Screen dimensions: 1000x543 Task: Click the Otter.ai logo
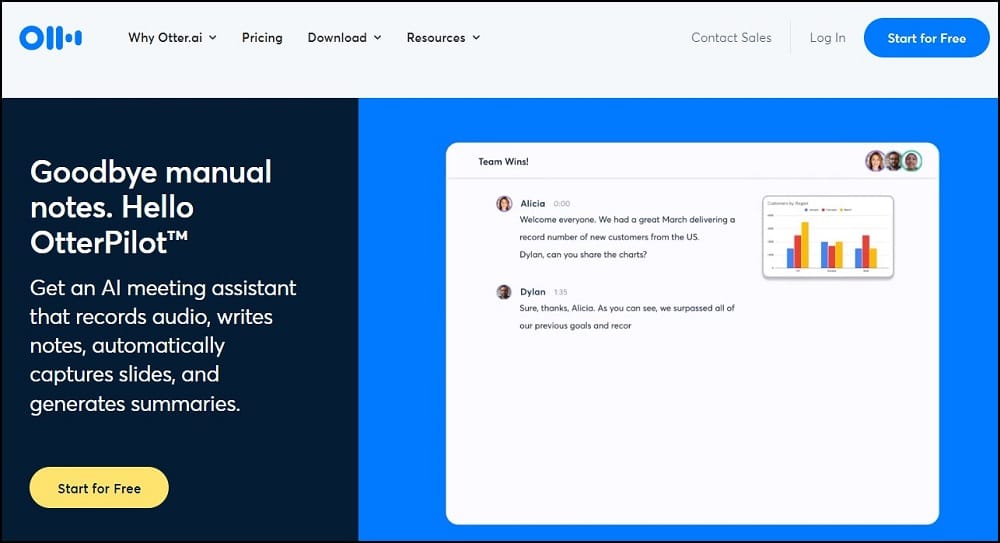tap(50, 38)
